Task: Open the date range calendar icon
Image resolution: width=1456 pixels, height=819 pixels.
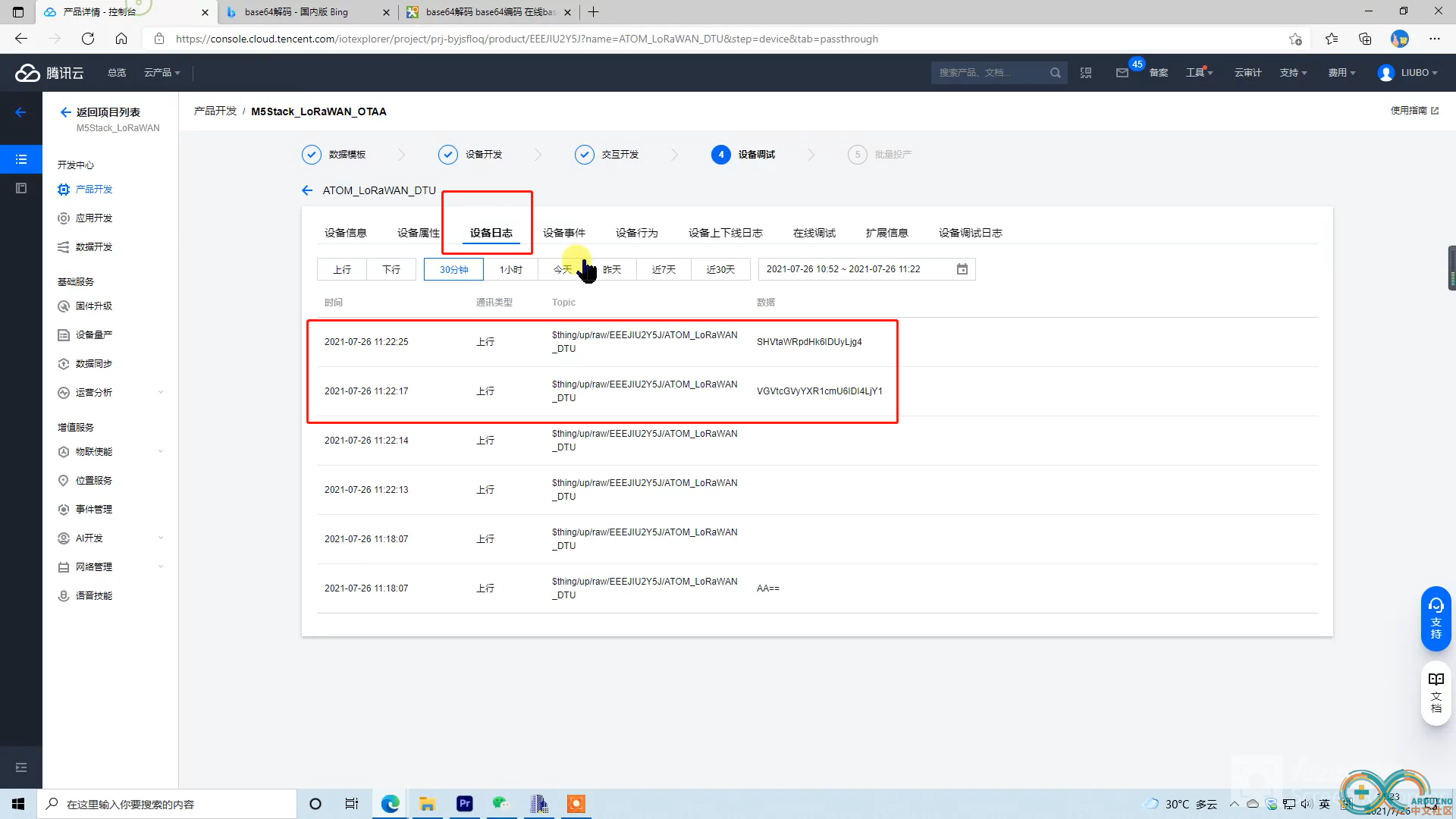Action: 962,269
